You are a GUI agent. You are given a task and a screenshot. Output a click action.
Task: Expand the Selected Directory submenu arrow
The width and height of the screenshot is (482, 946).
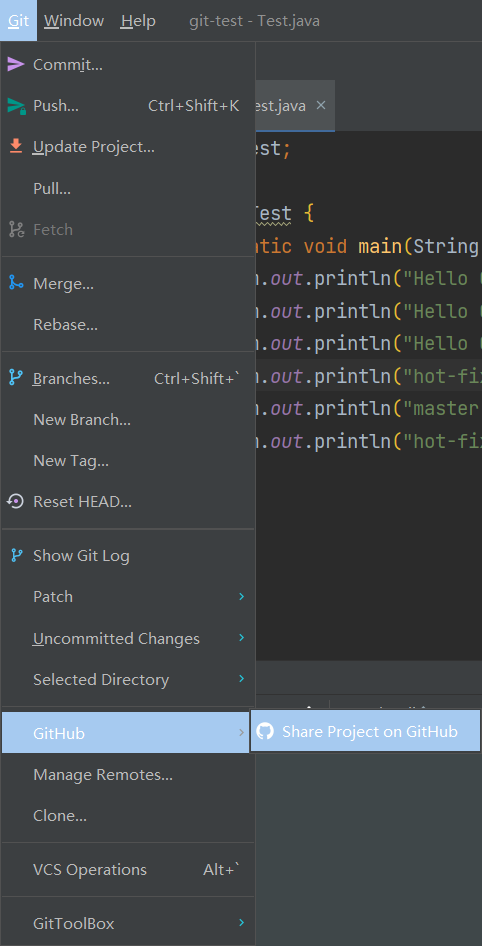[x=241, y=679]
